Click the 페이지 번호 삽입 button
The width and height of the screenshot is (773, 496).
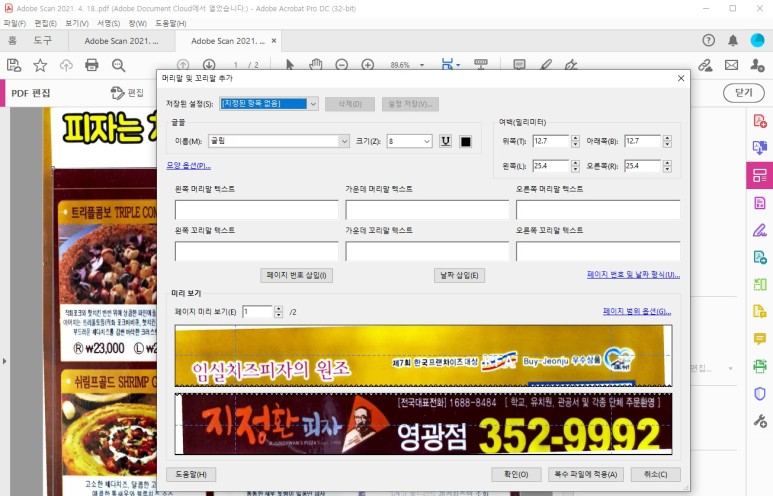(x=296, y=275)
